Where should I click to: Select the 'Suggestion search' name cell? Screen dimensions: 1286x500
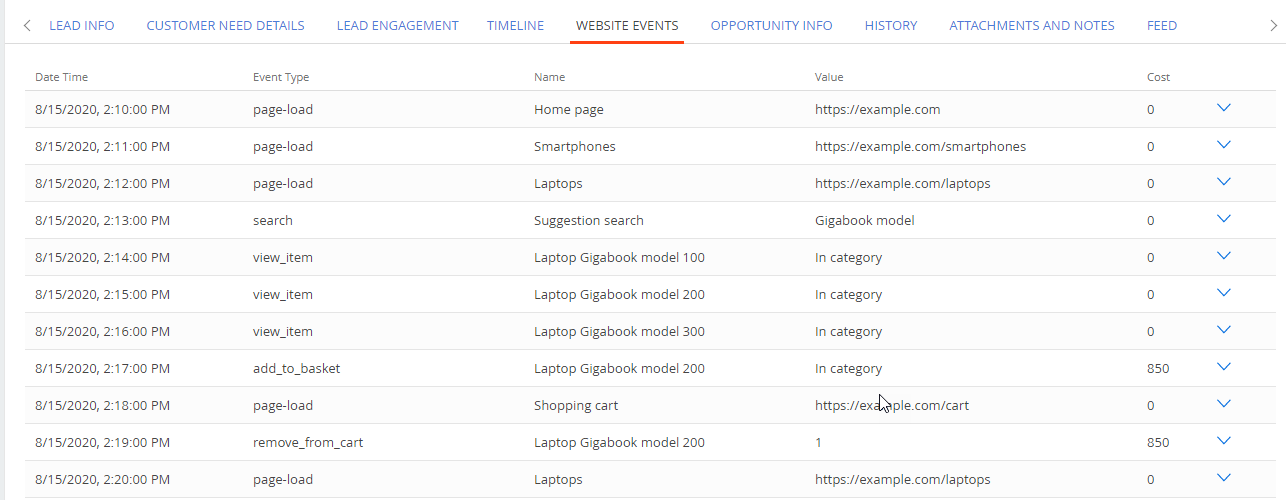pyautogui.click(x=589, y=221)
